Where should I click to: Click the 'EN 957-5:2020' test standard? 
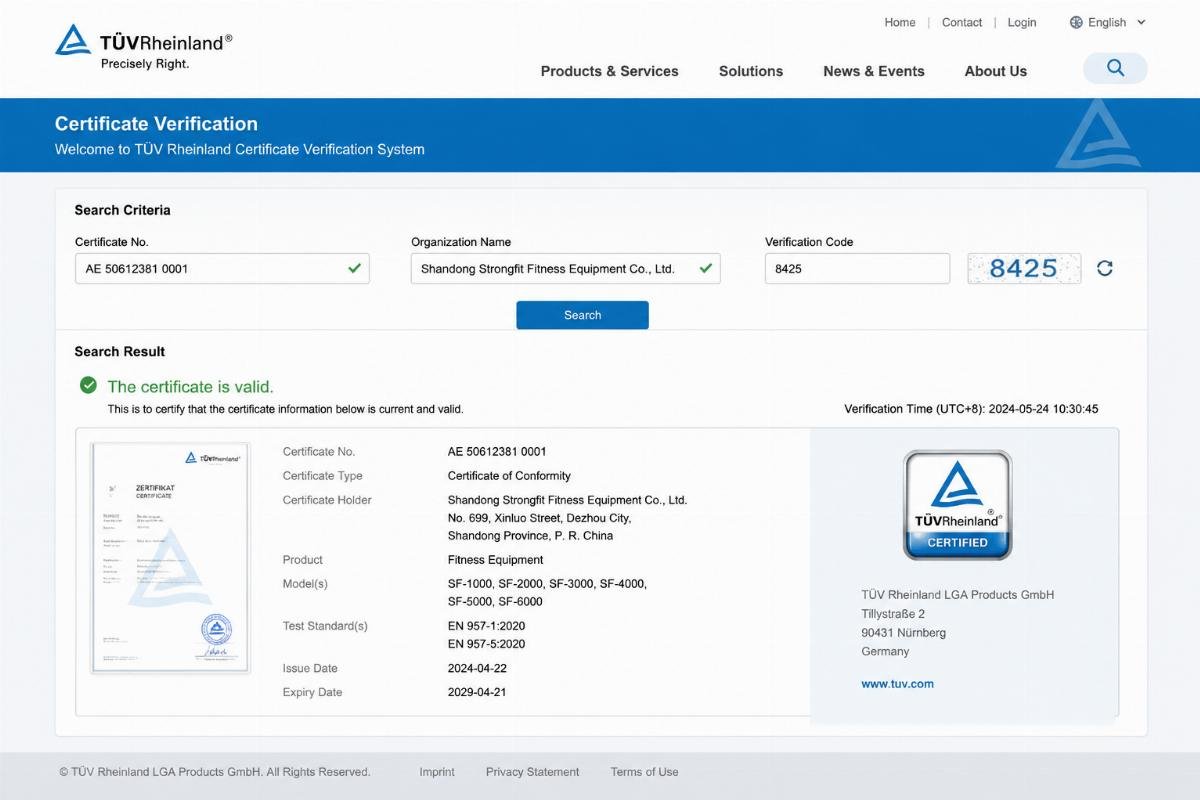[x=486, y=644]
